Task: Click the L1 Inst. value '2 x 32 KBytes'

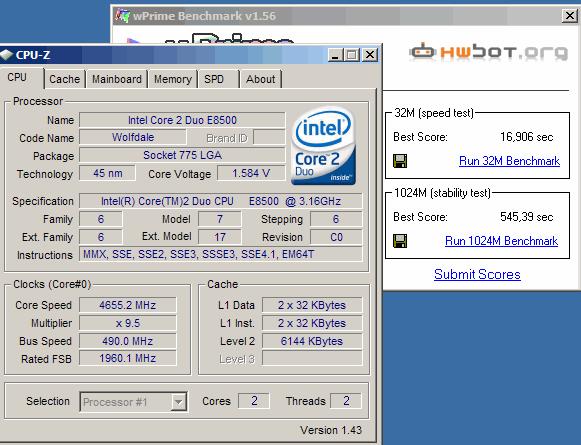Action: coord(312,323)
